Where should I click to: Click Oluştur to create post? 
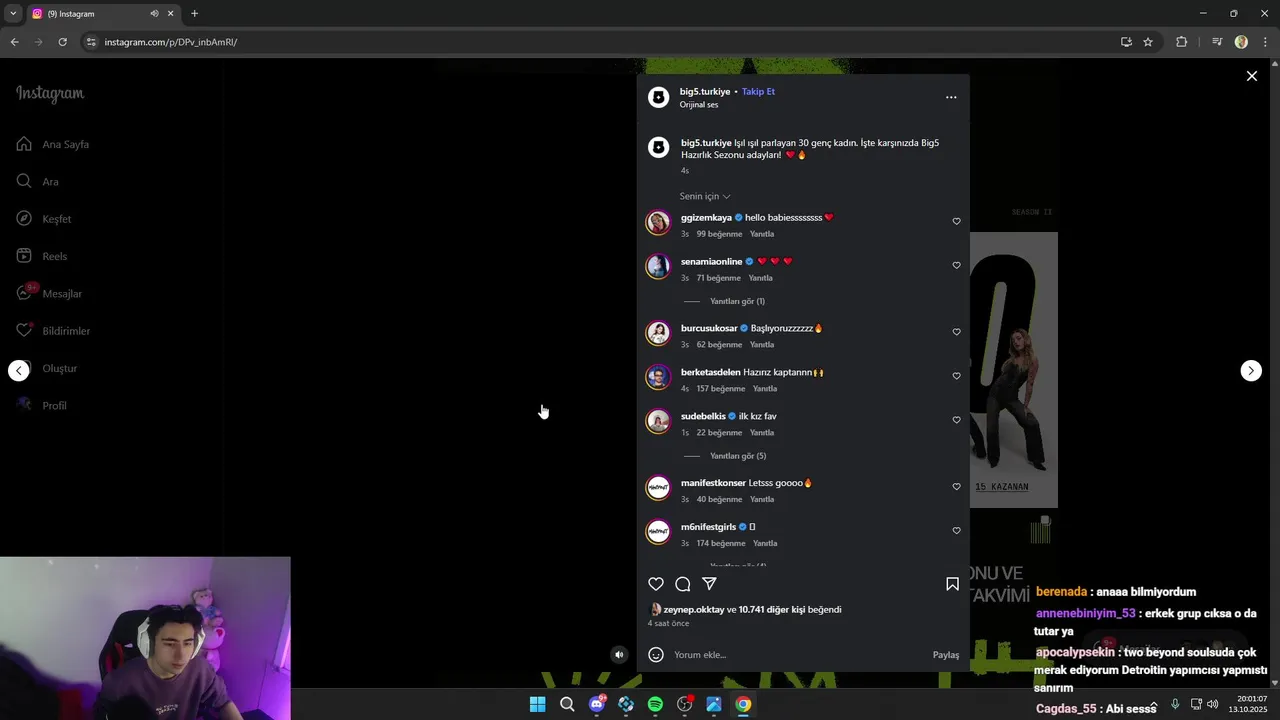tap(46, 368)
